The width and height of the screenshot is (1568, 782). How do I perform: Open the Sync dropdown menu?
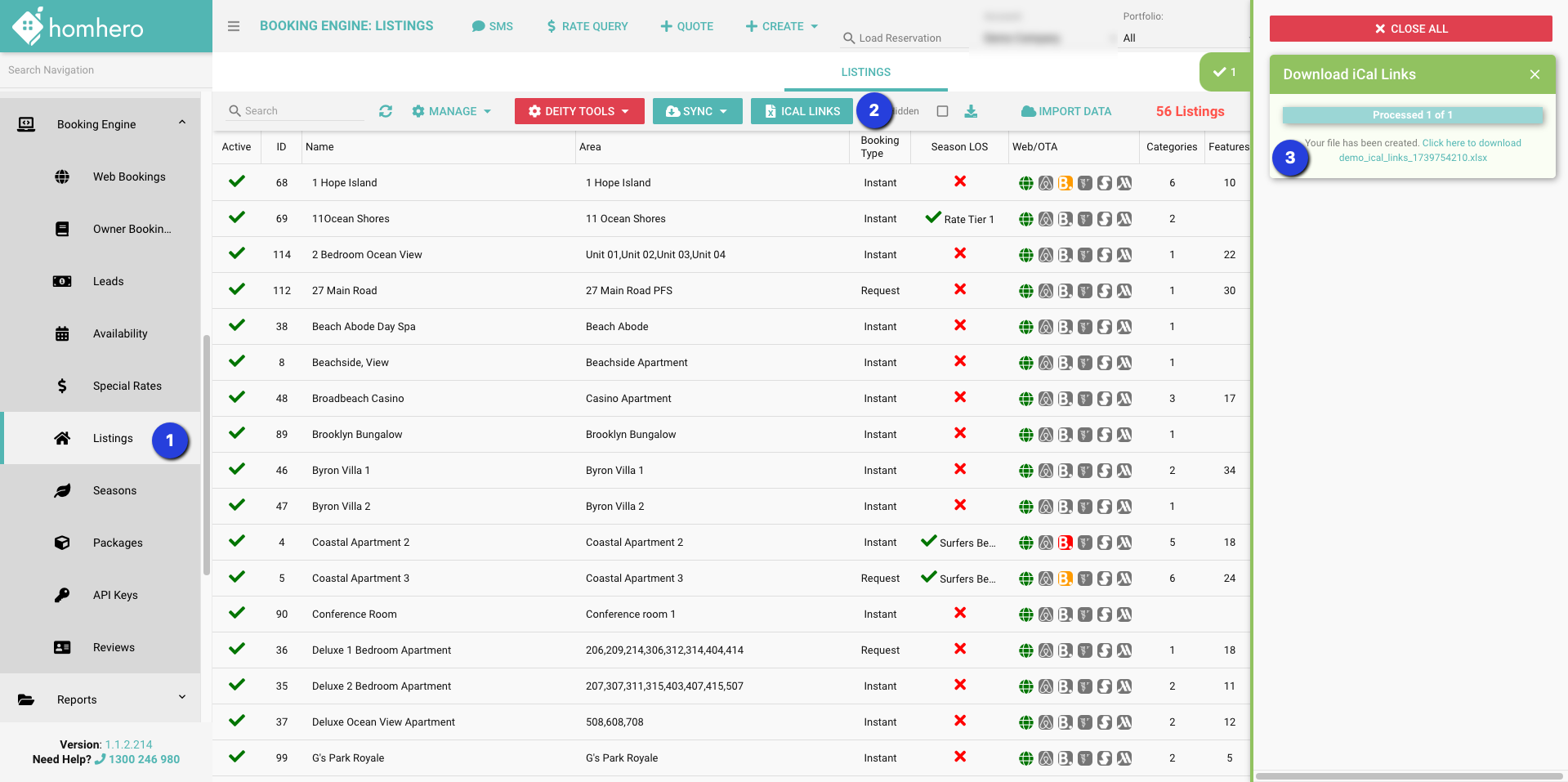click(x=697, y=111)
